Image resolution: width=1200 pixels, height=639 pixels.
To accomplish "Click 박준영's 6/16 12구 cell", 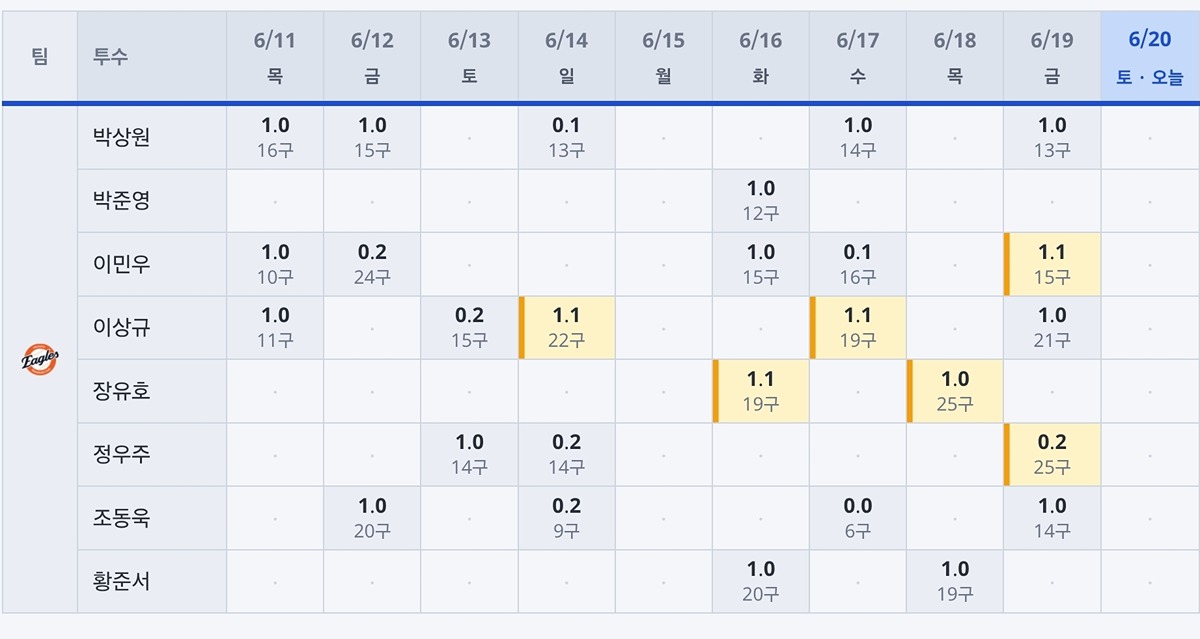I will pos(761,201).
